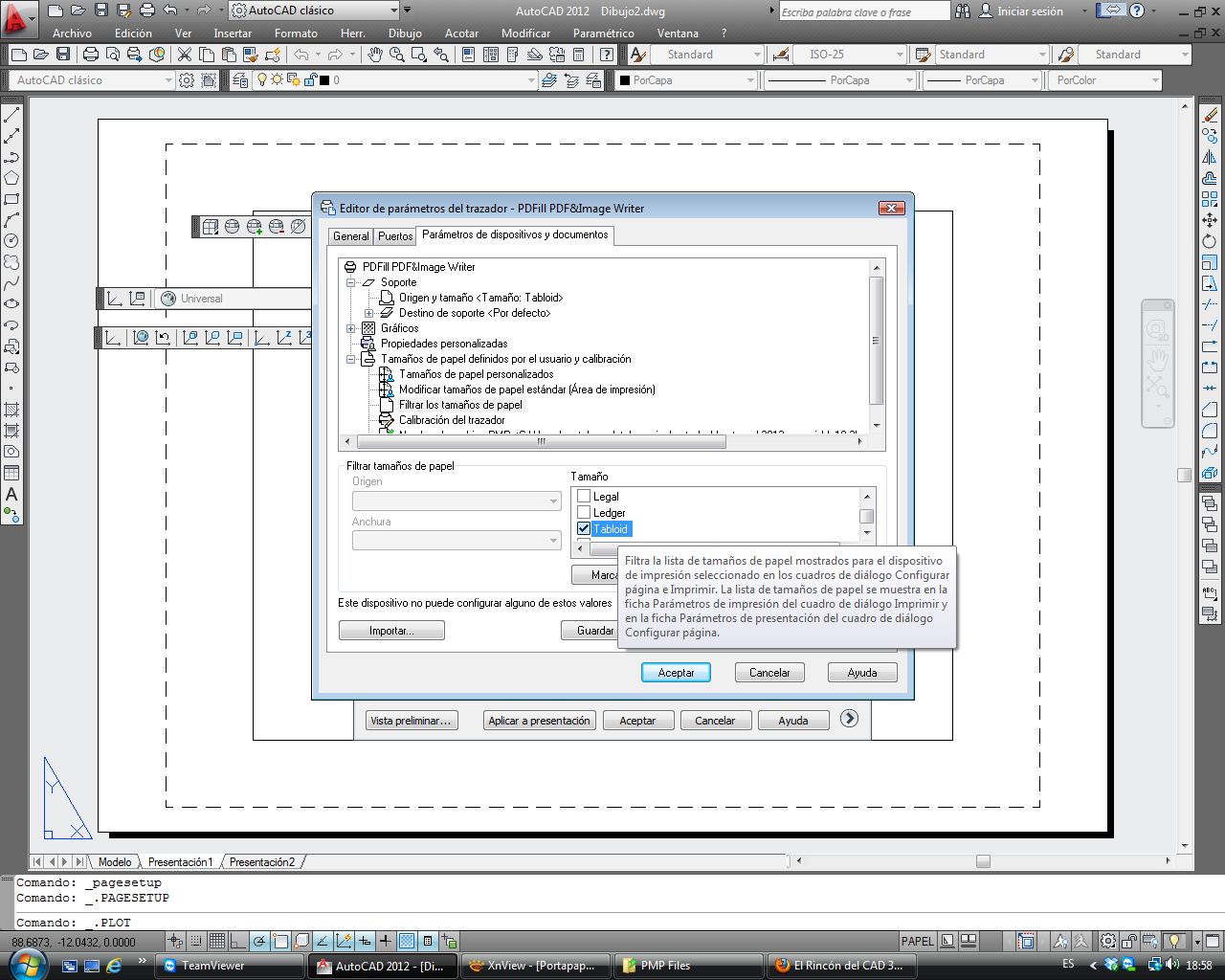Select the Pan hand tool
The image size is (1225, 980).
point(375,55)
